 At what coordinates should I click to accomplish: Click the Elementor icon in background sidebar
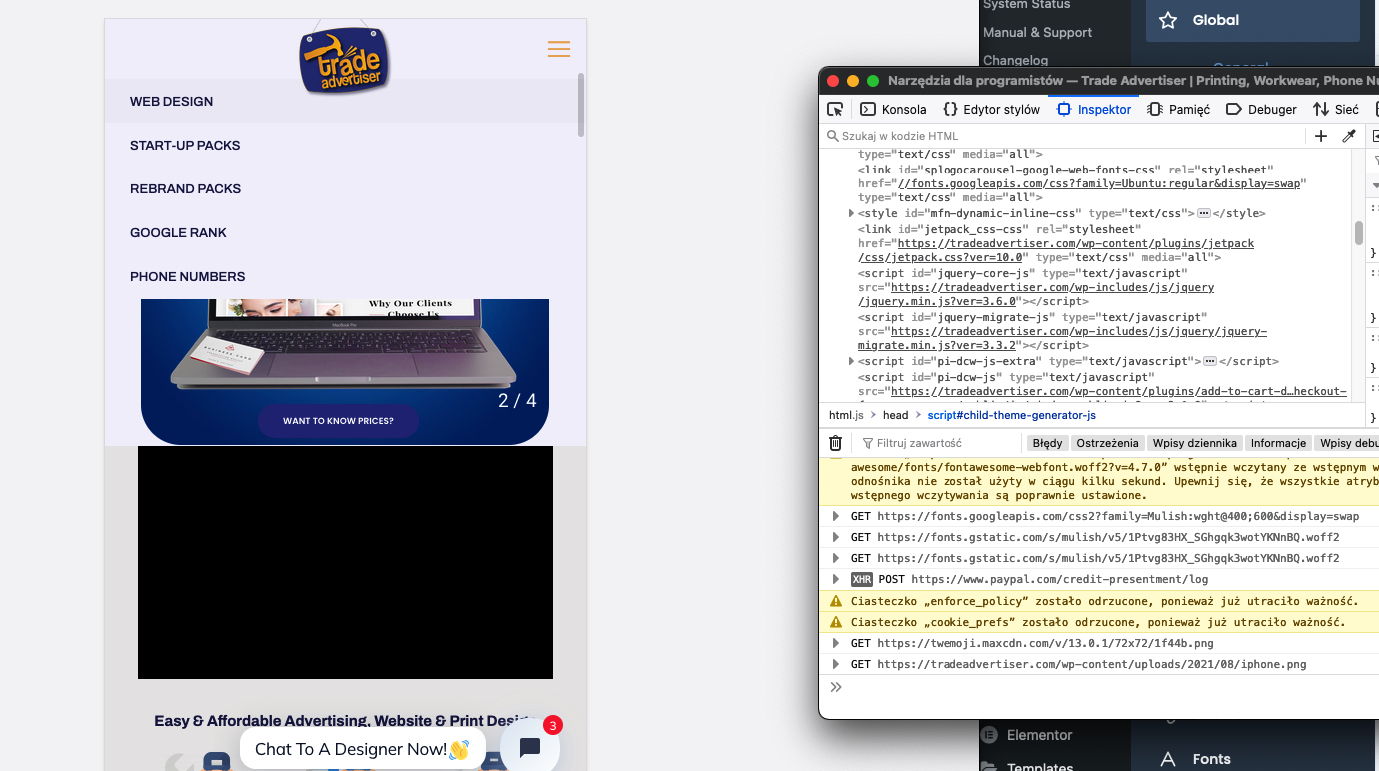pos(990,735)
